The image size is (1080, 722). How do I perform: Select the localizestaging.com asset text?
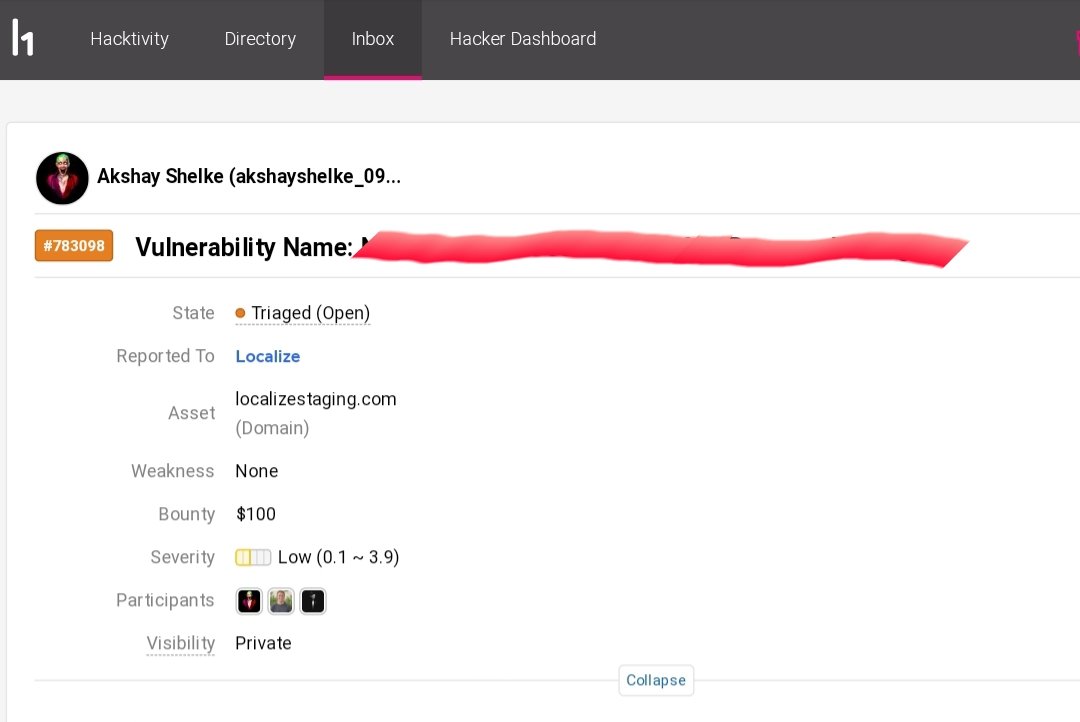point(315,399)
